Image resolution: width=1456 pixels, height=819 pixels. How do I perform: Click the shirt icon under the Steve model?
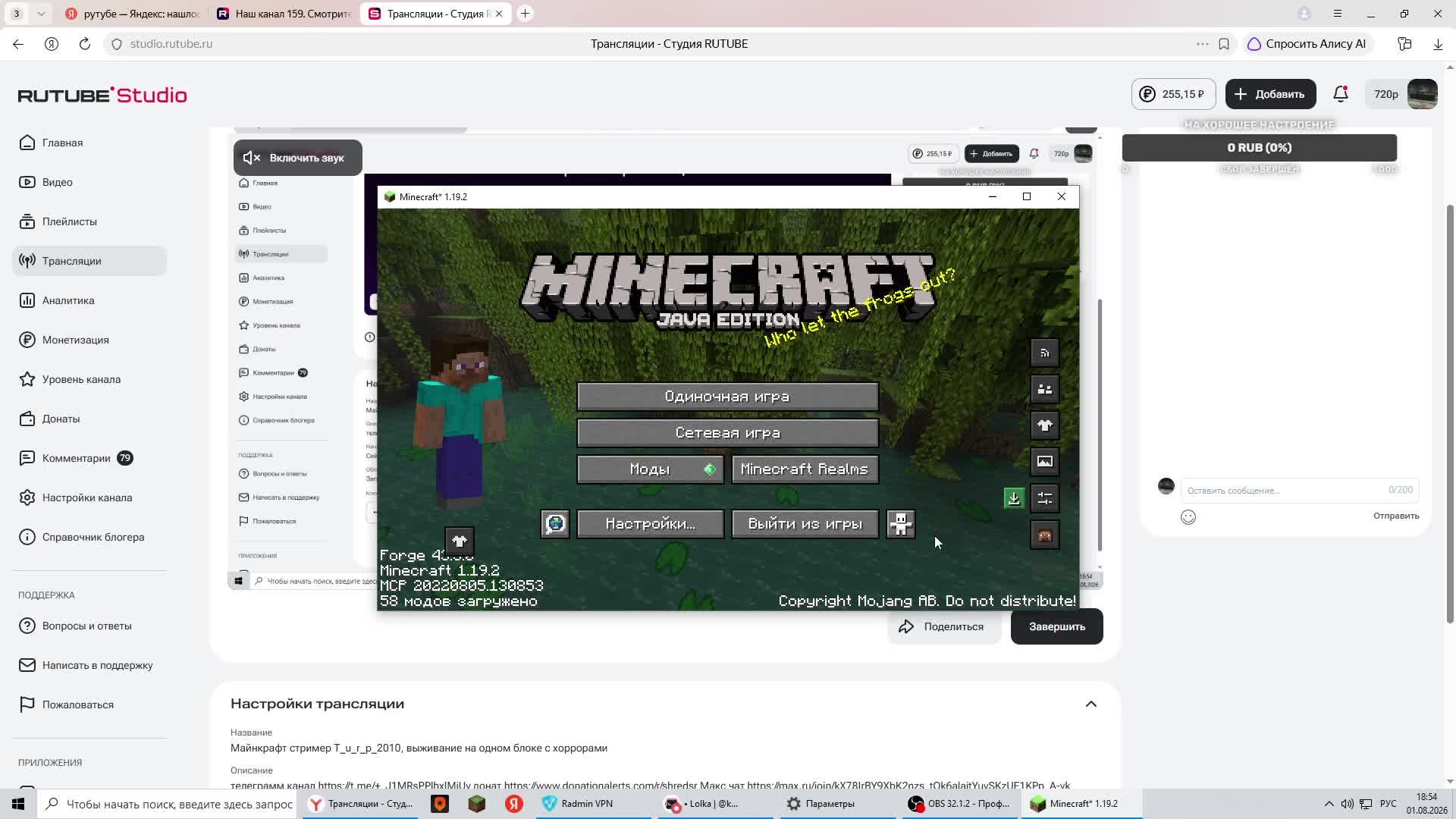[x=460, y=541]
